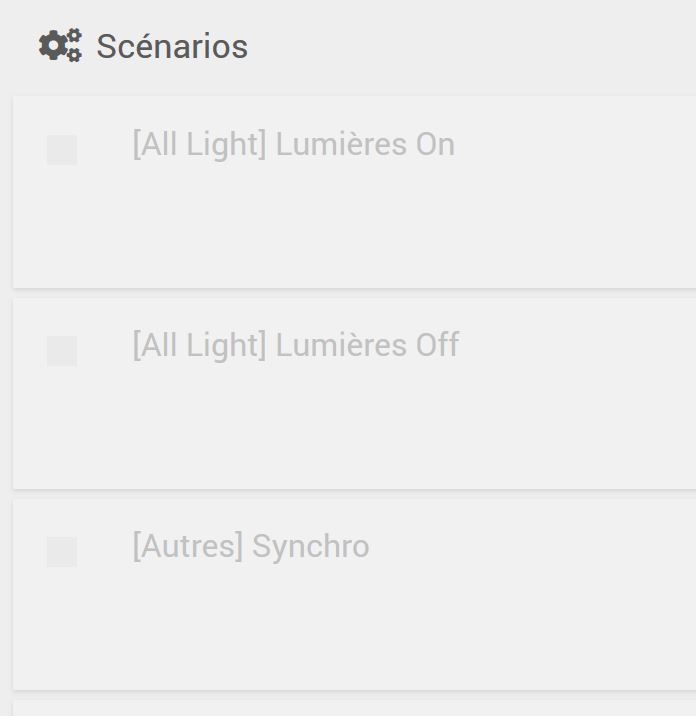Click the Synchro scenario icon square
696x716 pixels.
point(62,552)
